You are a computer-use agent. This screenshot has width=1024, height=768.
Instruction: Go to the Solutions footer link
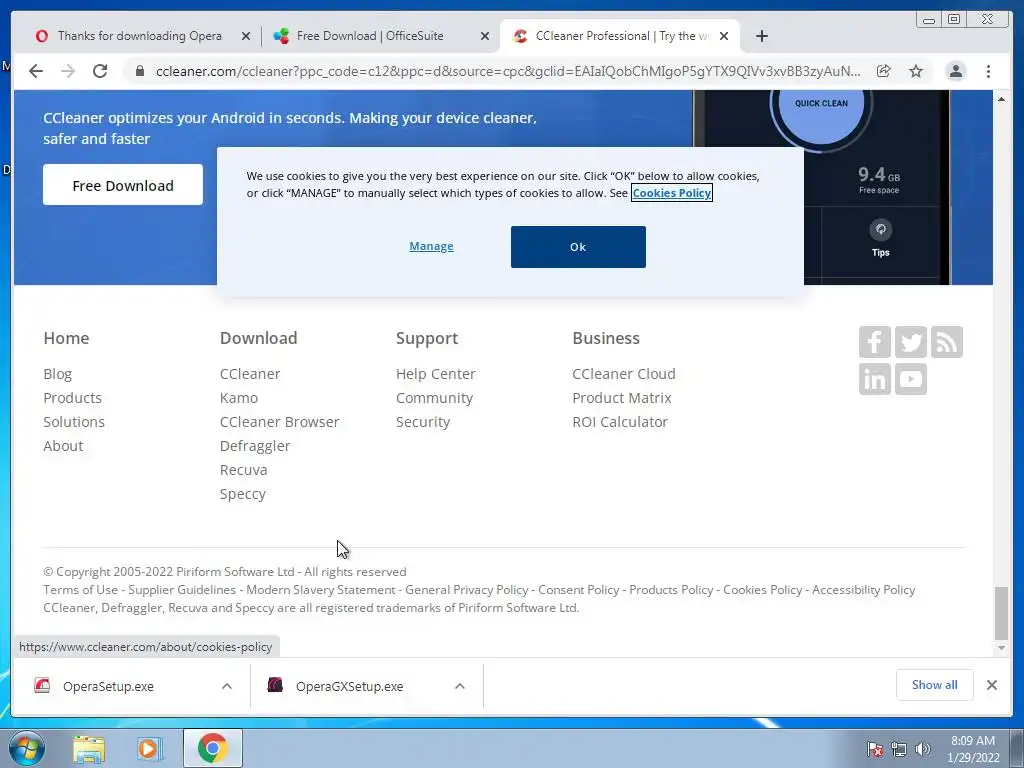(74, 423)
